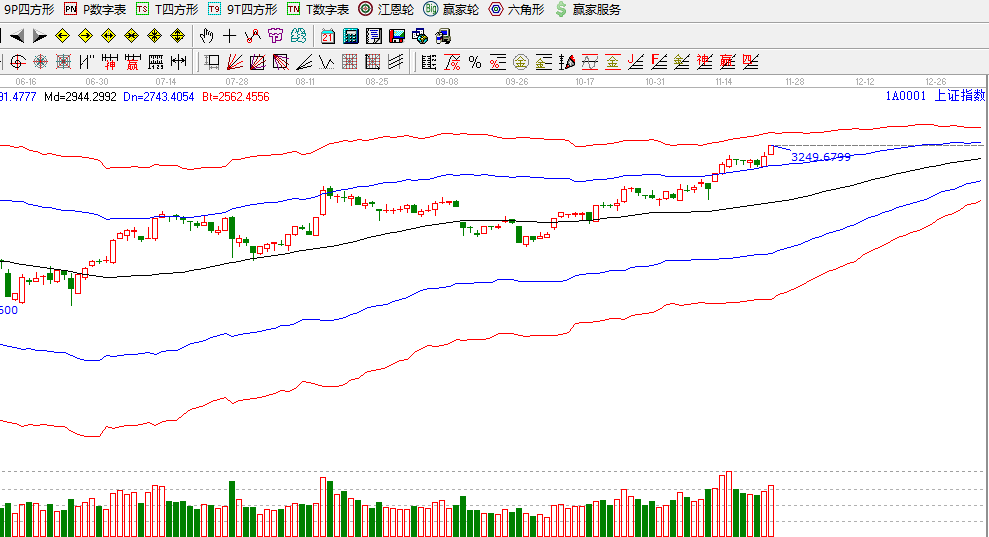Click the black right-pointing triangle arrow

39,36
